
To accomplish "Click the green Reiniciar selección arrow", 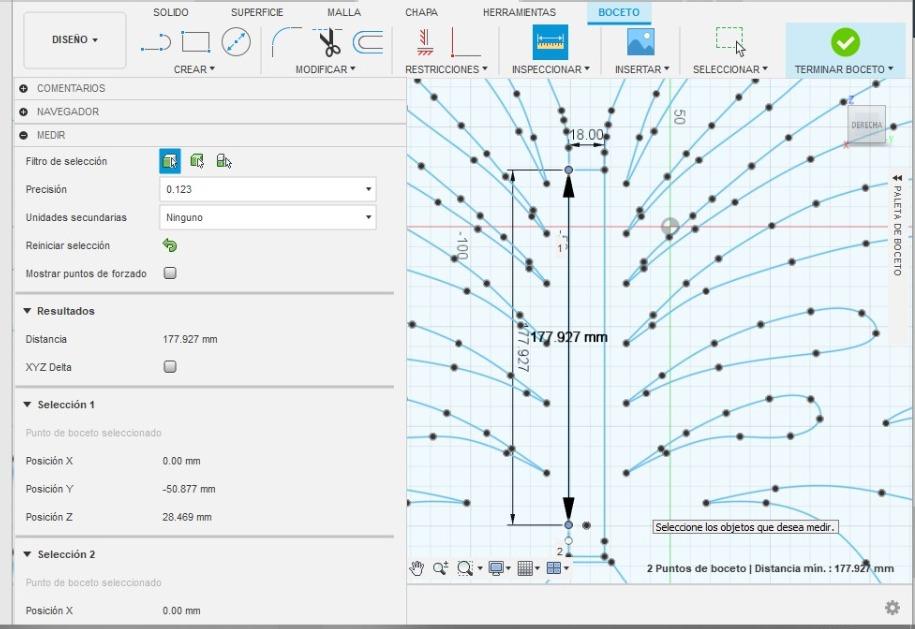I will pyautogui.click(x=170, y=245).
